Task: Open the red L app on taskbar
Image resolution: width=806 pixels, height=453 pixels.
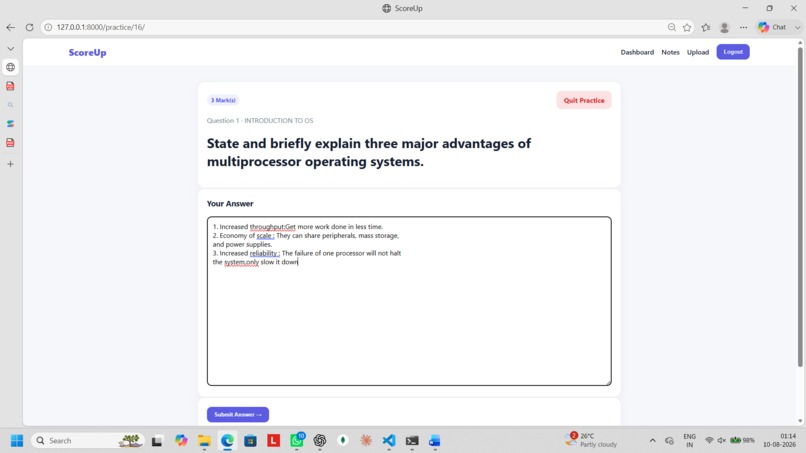Action: (273, 441)
